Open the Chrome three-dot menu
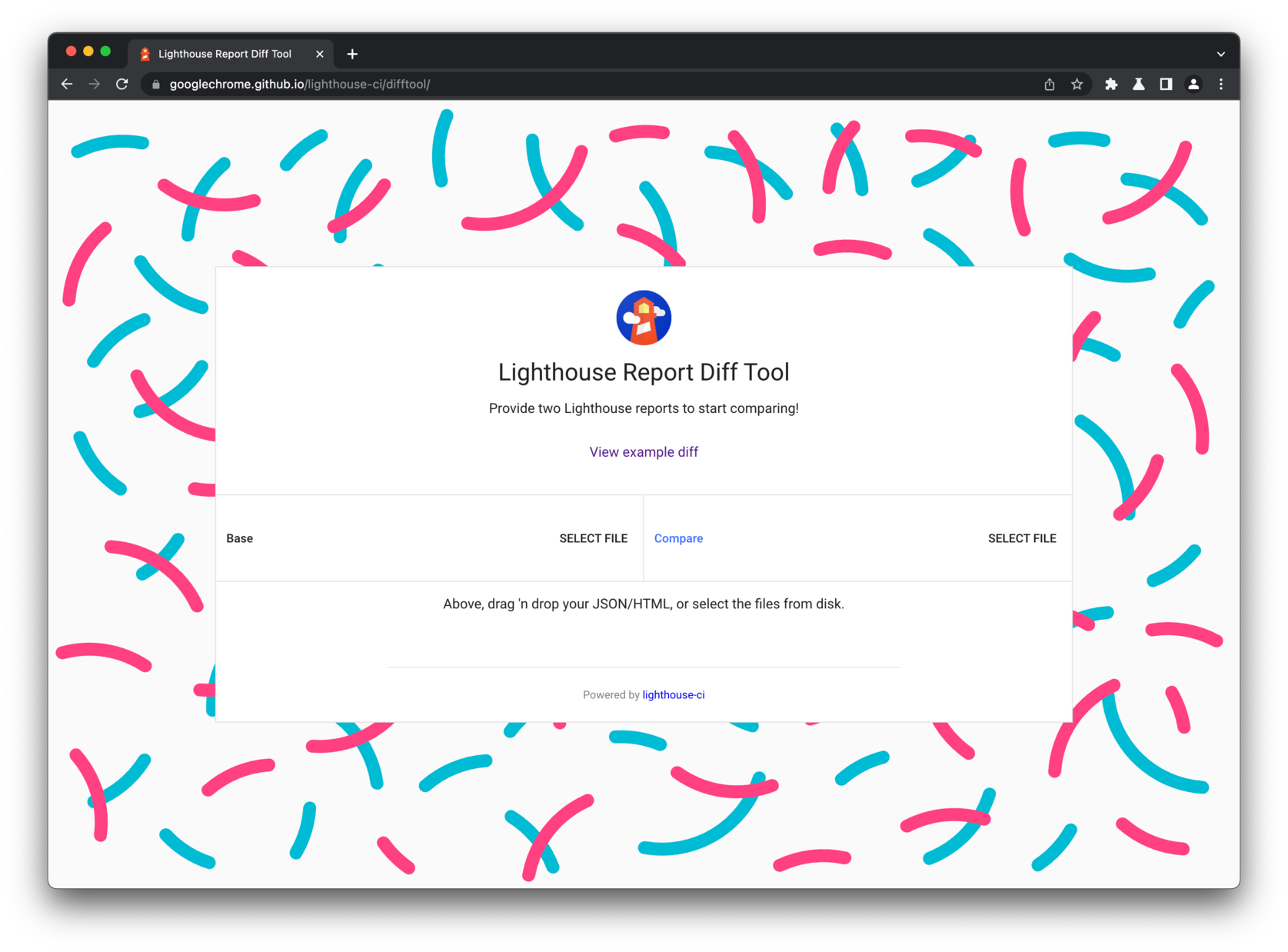Screen dimensions: 1288x952 coord(1221,85)
